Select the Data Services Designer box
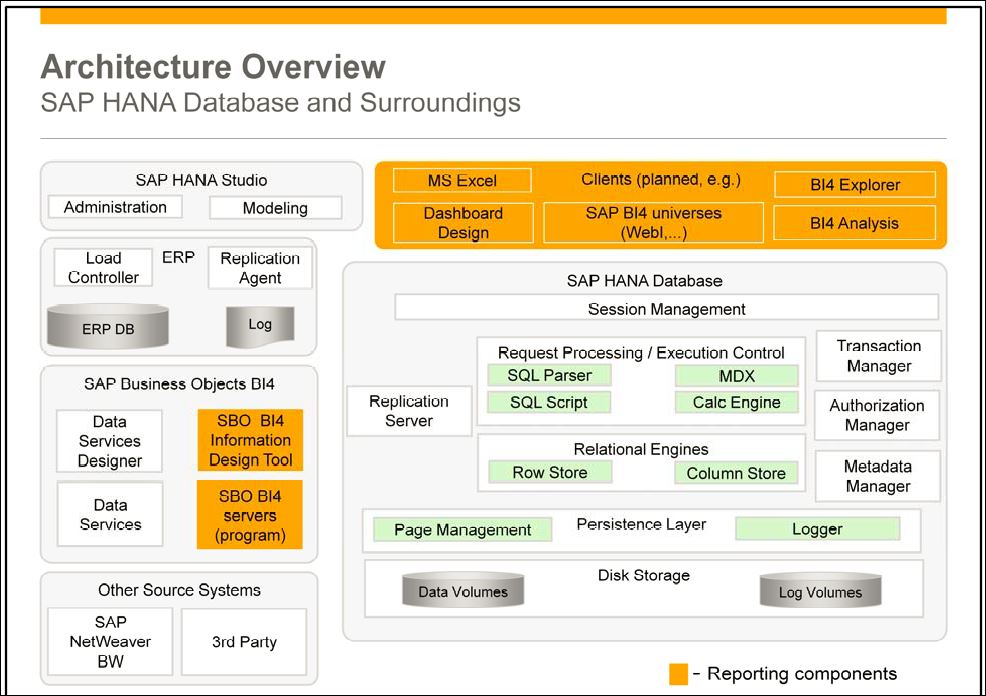986x696 pixels. (109, 441)
